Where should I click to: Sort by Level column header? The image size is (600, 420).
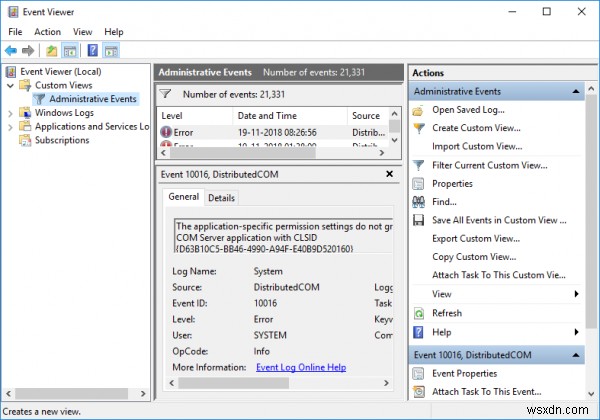[194, 116]
